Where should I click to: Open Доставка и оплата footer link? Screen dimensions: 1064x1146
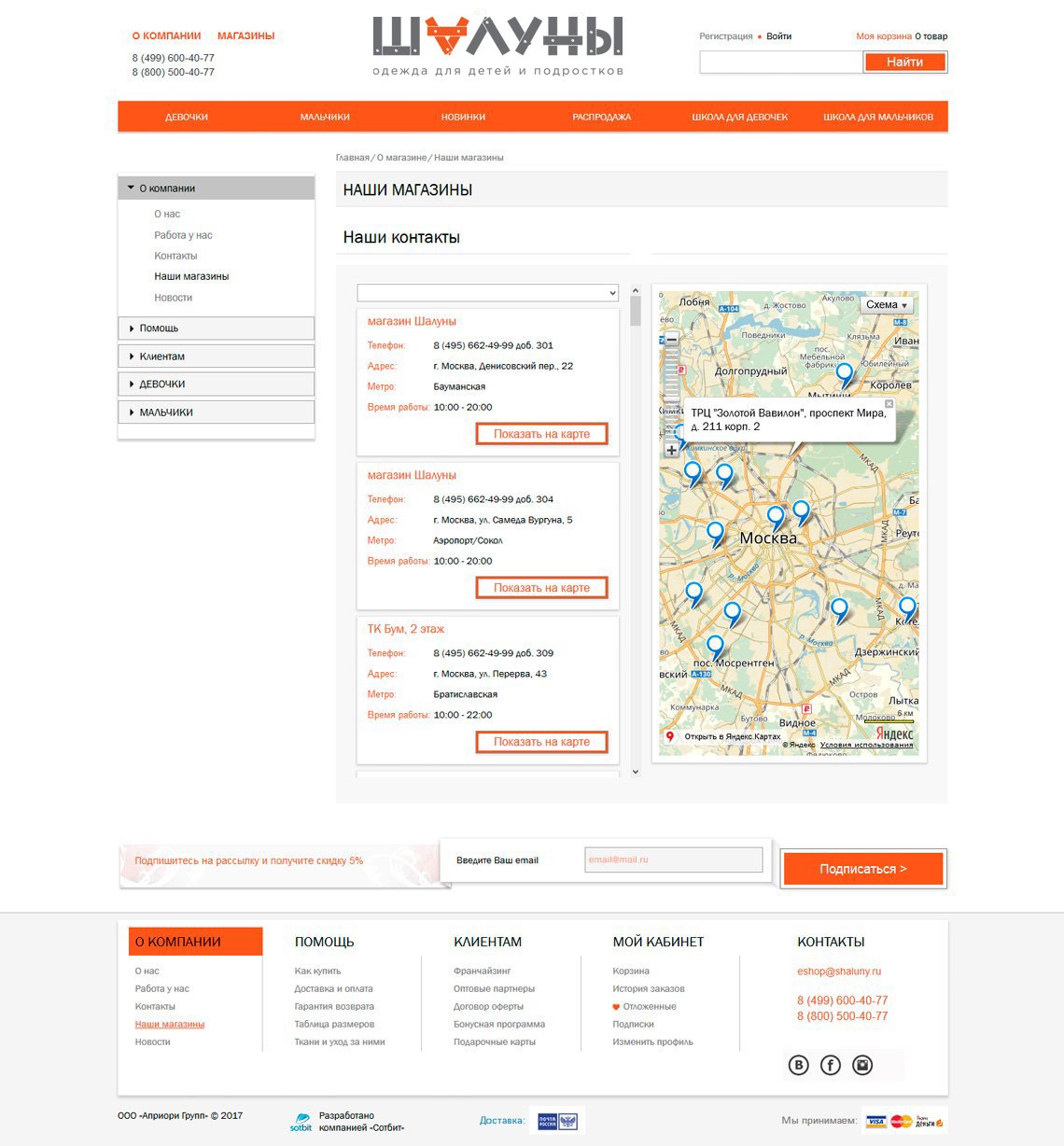333,989
